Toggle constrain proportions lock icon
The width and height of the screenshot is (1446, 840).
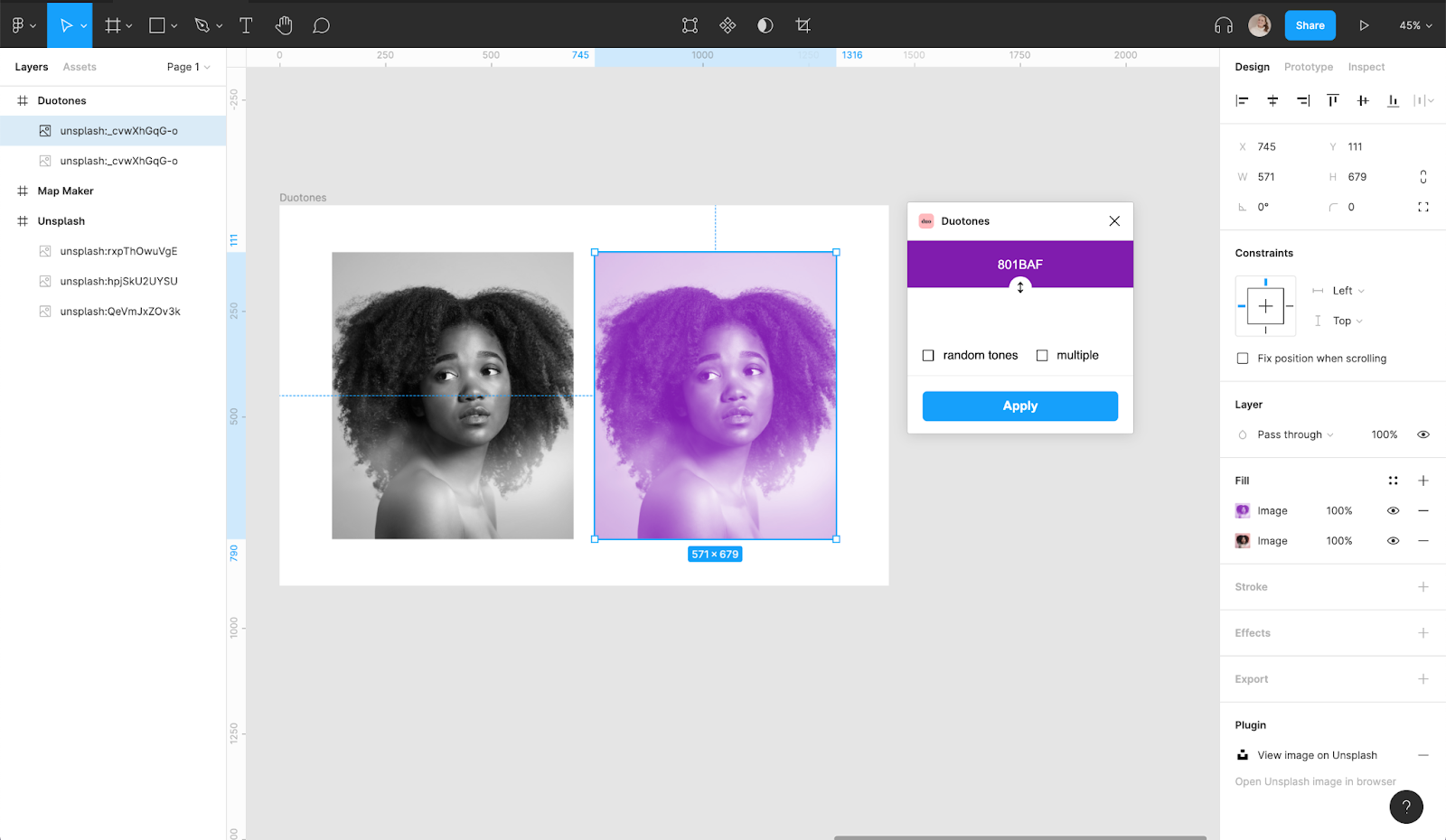[1423, 177]
